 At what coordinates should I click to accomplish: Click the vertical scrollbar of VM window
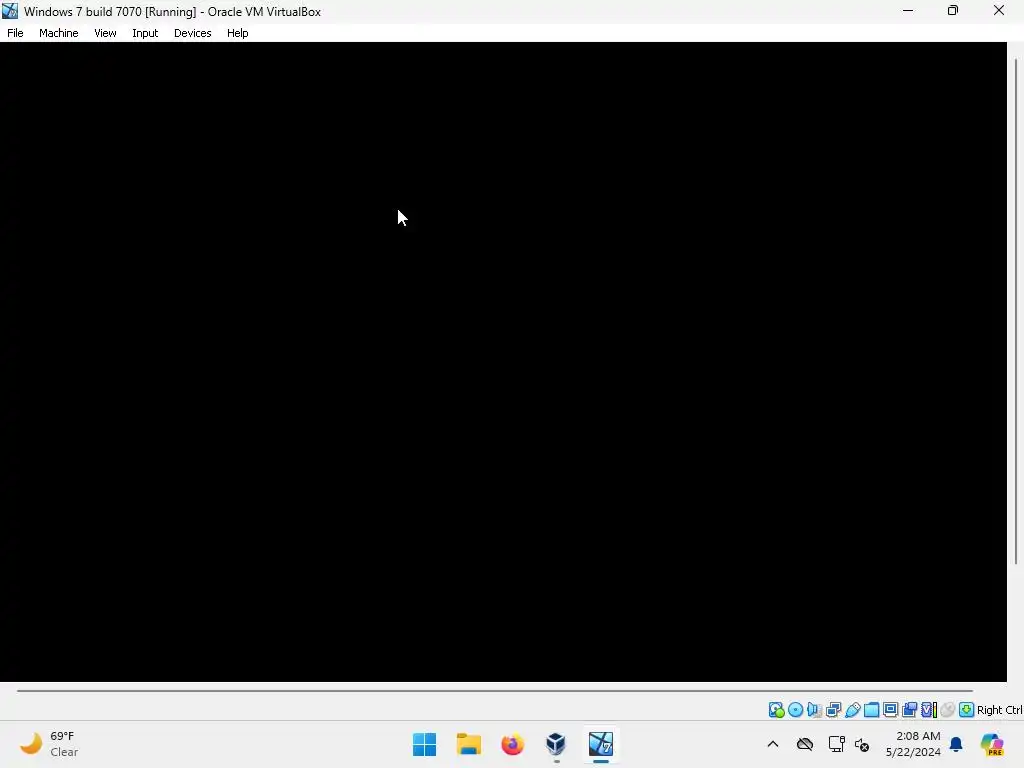coord(1016,311)
